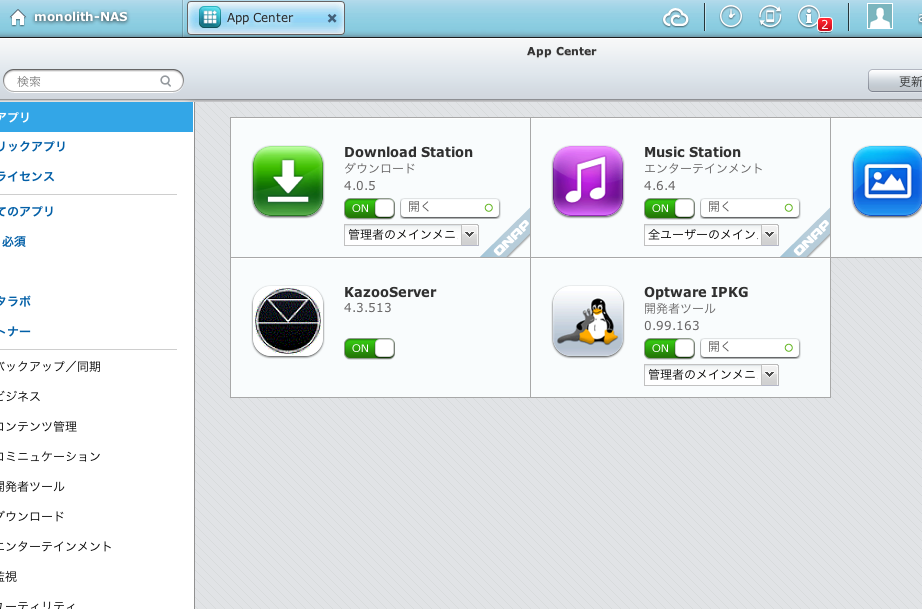Click the Optware IPKG penguin icon
This screenshot has width=922, height=609.
588,321
